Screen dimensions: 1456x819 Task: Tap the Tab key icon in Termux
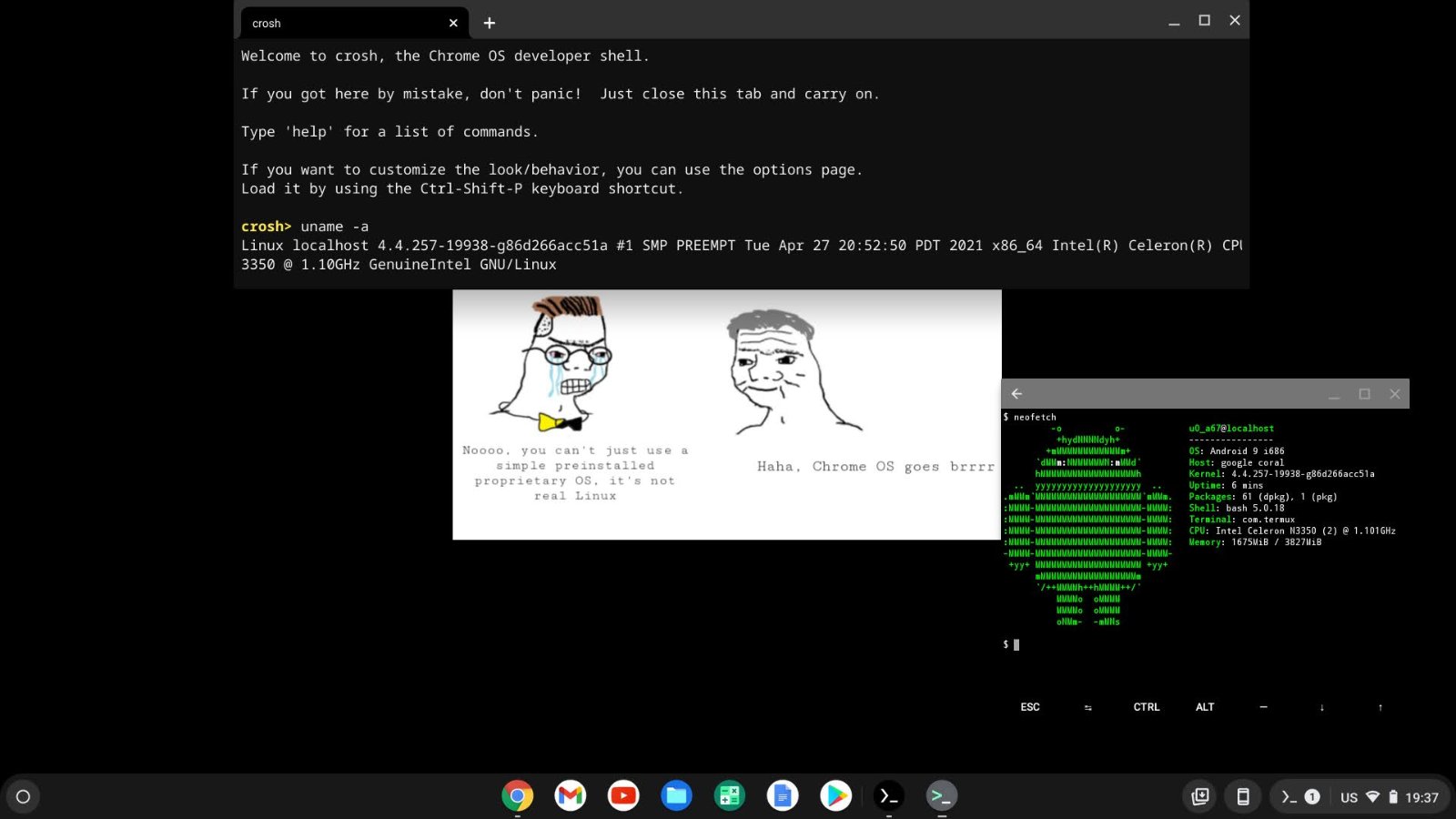pos(1088,707)
